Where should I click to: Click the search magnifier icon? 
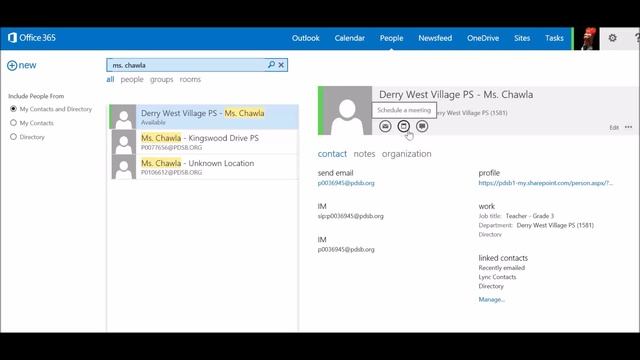click(x=271, y=64)
